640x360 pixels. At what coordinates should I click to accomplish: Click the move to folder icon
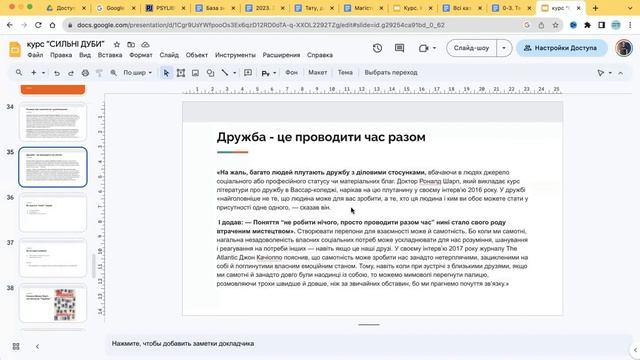(131, 44)
